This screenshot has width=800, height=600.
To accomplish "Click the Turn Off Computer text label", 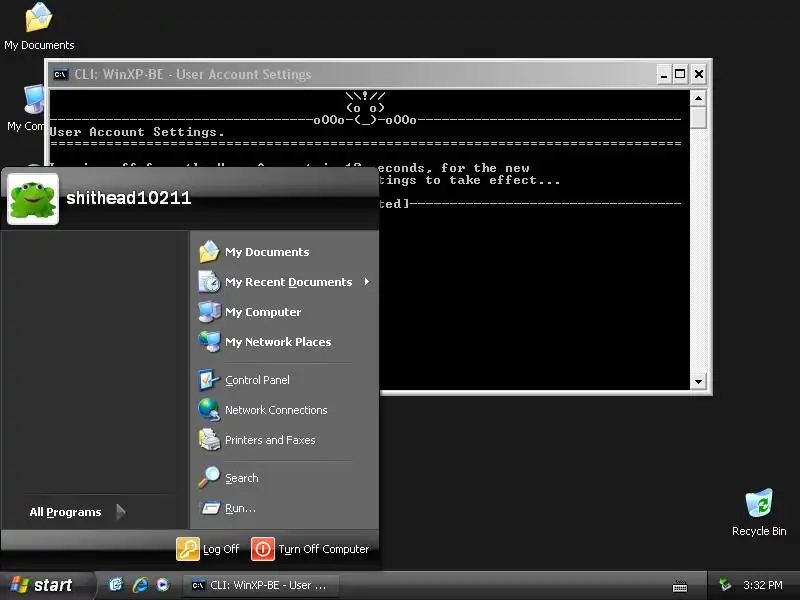I will click(x=323, y=549).
